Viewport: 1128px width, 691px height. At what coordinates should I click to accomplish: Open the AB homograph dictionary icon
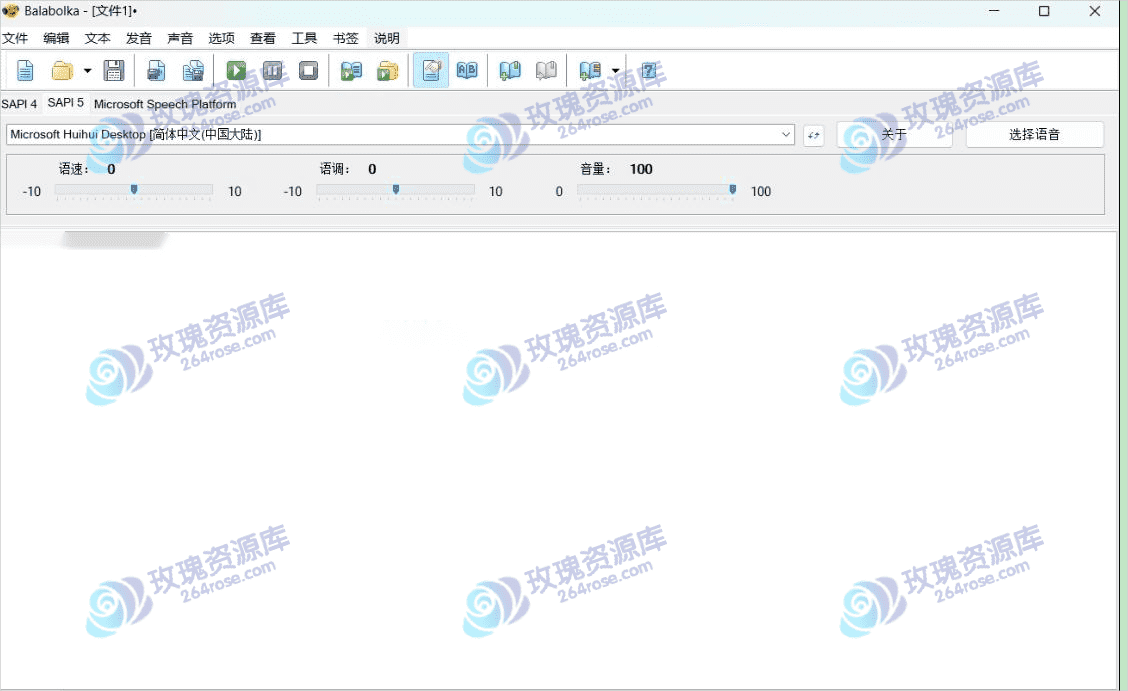click(x=467, y=70)
